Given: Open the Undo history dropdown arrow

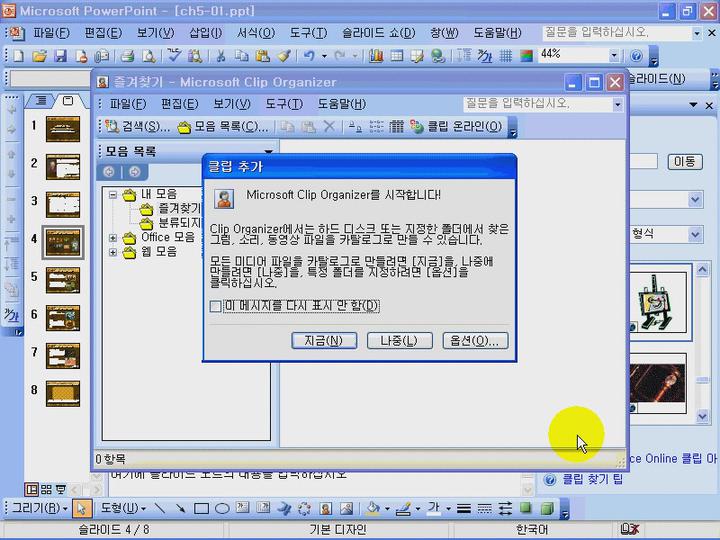Looking at the screenshot, I should tap(324, 56).
